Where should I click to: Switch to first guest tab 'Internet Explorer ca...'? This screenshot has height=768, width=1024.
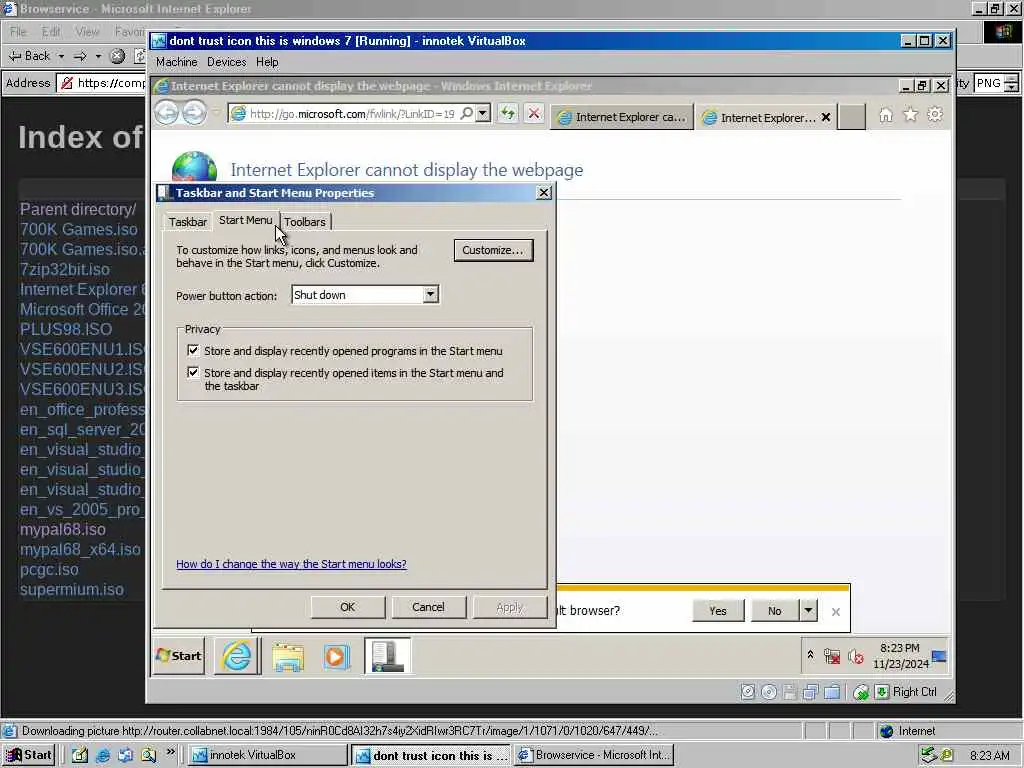pos(622,117)
